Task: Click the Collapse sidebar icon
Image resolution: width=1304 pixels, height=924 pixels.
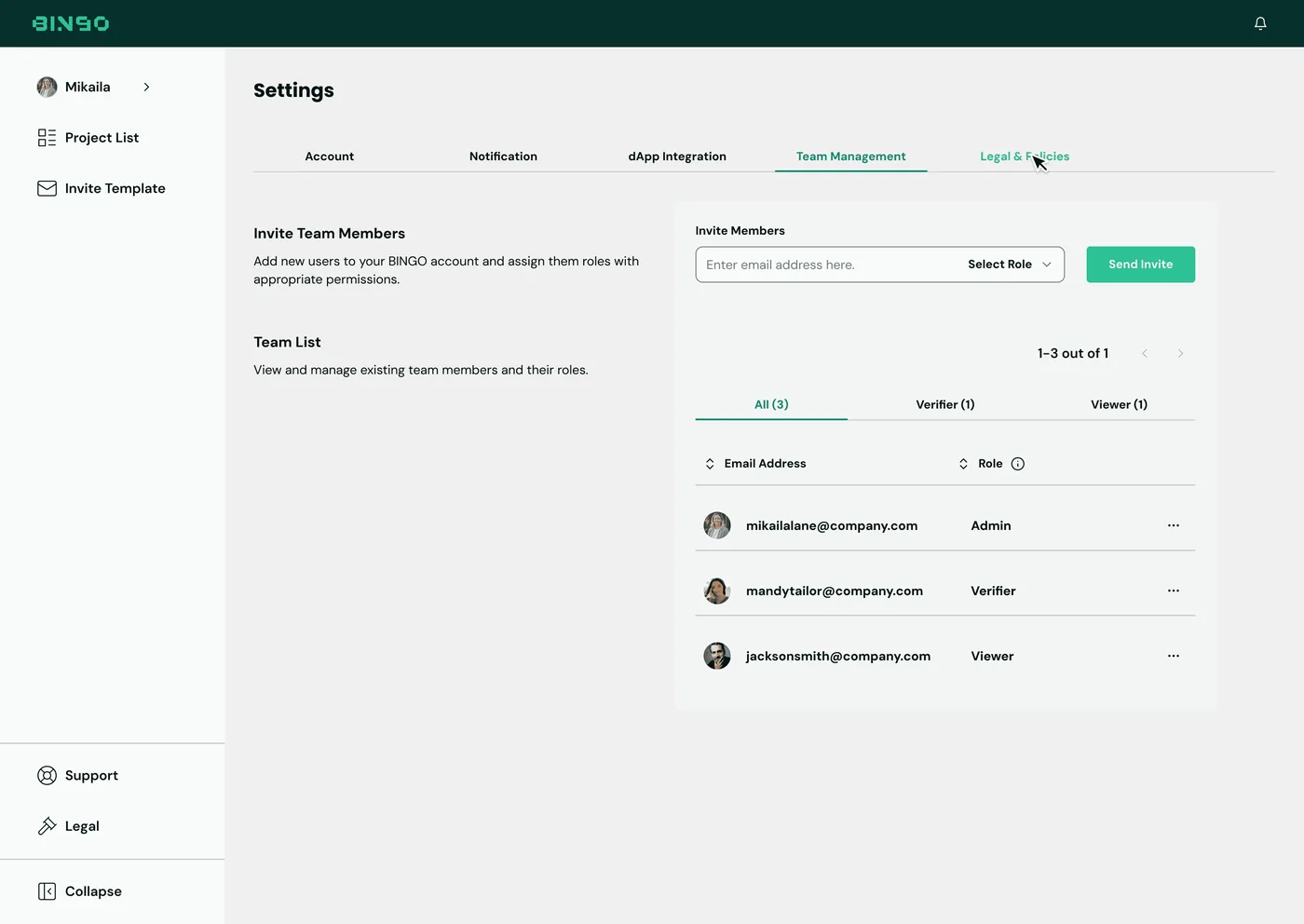Action: [47, 891]
